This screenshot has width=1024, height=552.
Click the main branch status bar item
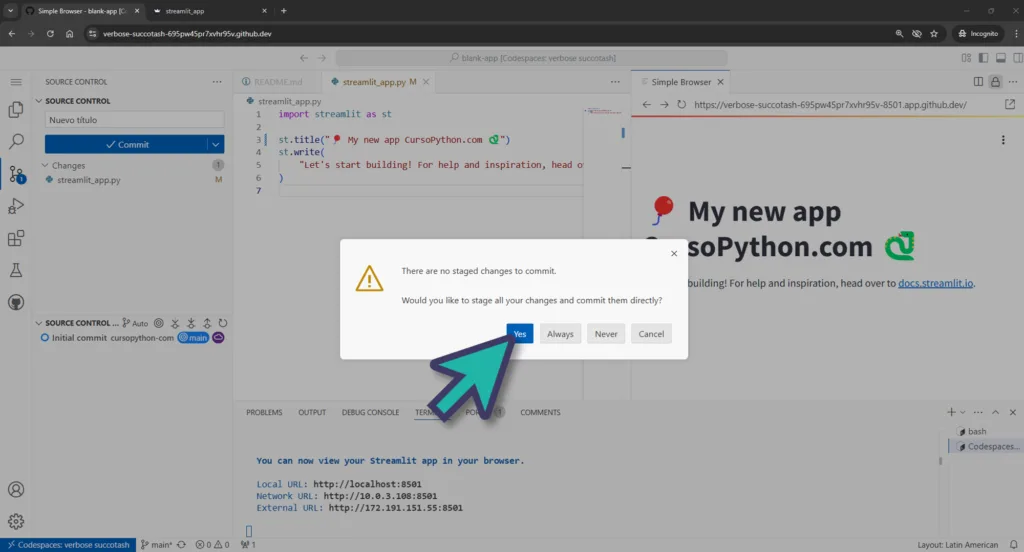[157, 545]
